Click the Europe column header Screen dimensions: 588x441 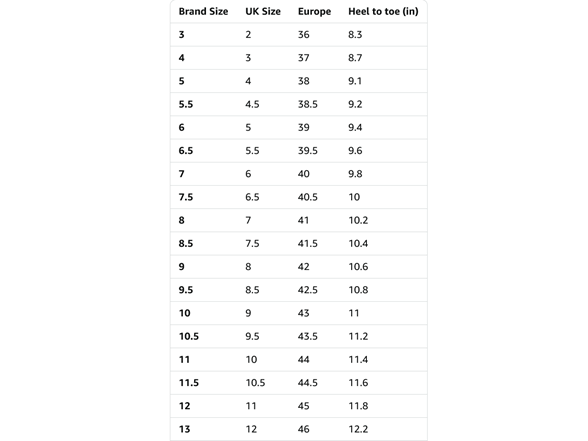coord(314,12)
